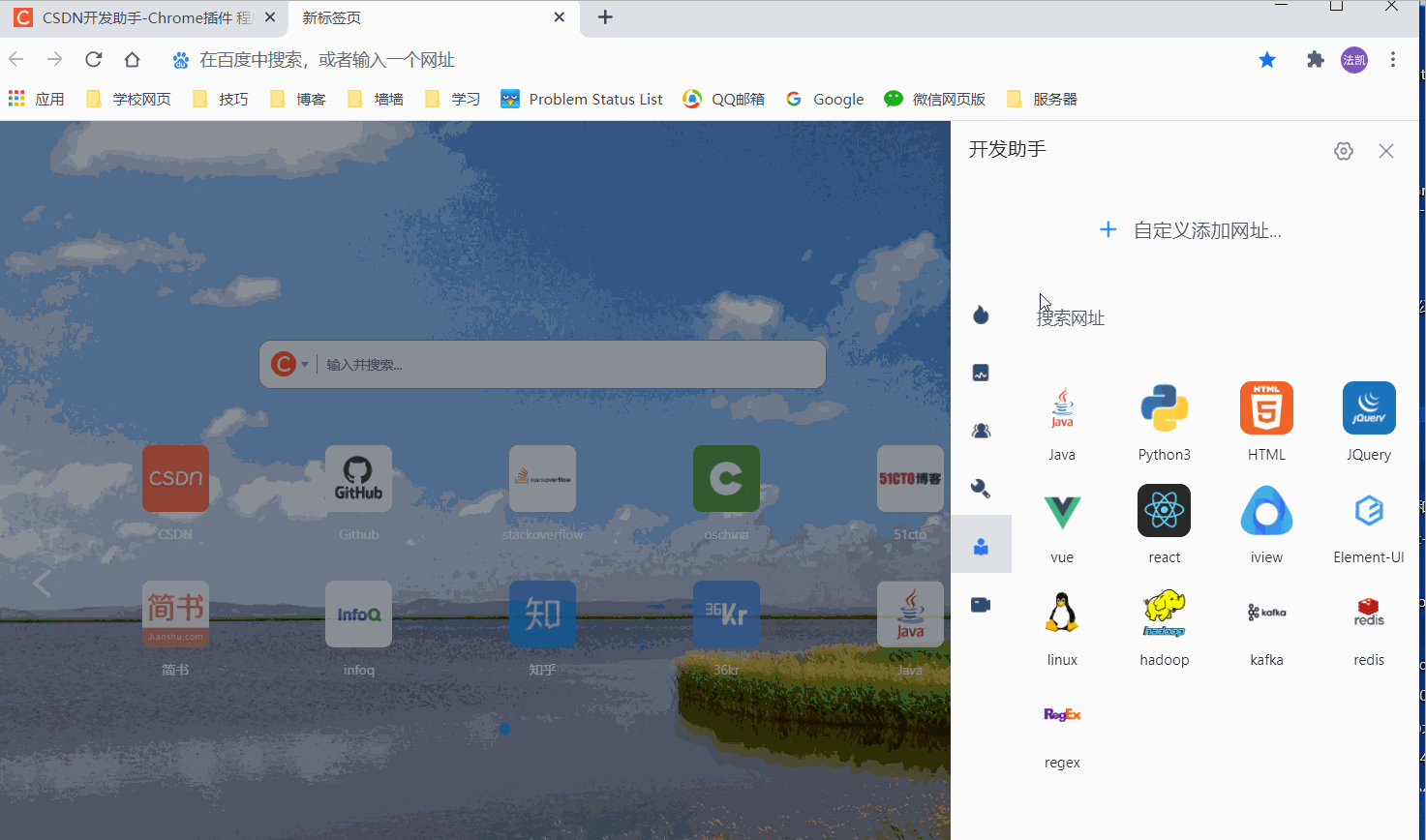
Task: Open the 服务器 bookmark folder
Action: tap(1042, 99)
